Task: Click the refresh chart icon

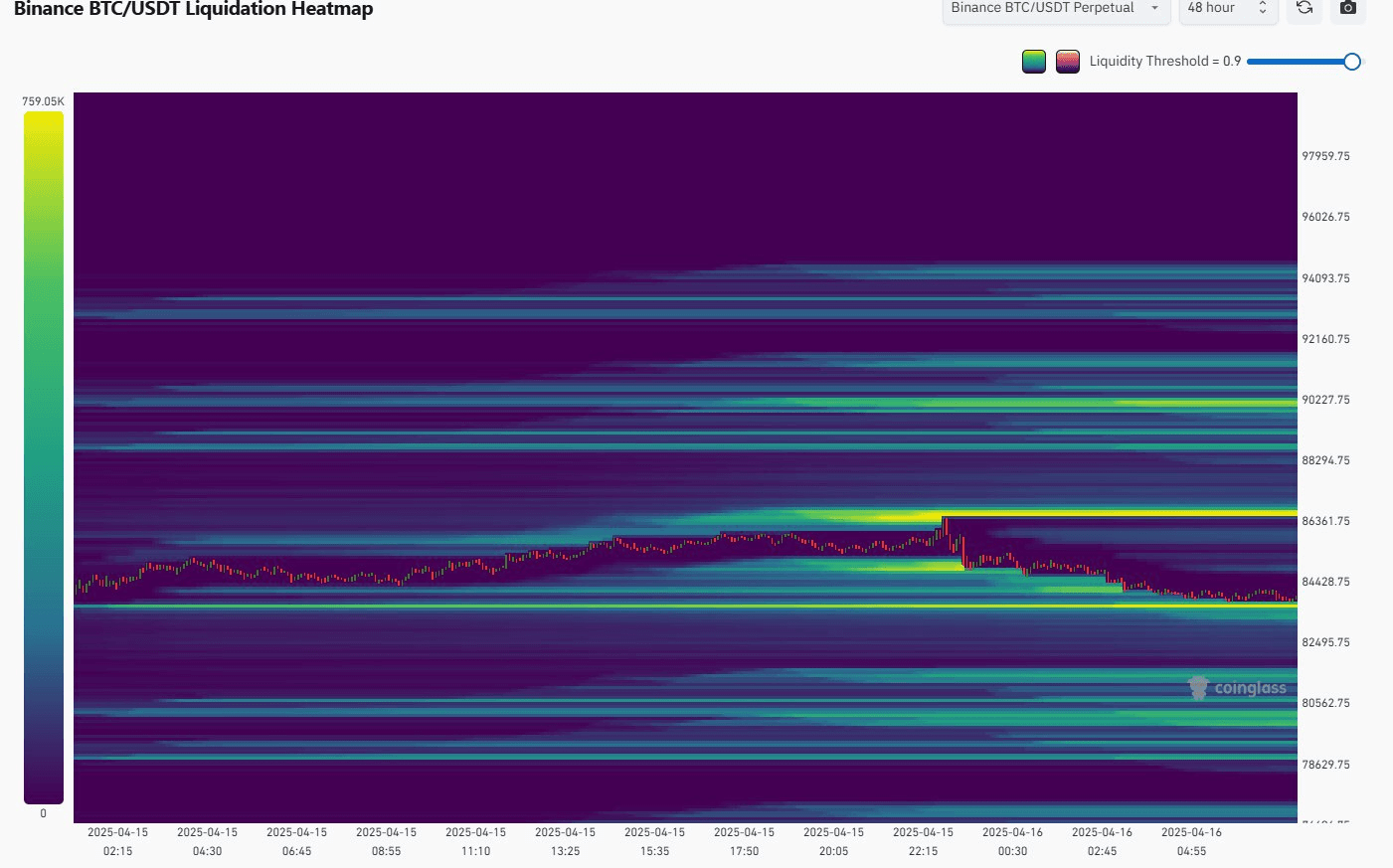Action: point(1305,8)
